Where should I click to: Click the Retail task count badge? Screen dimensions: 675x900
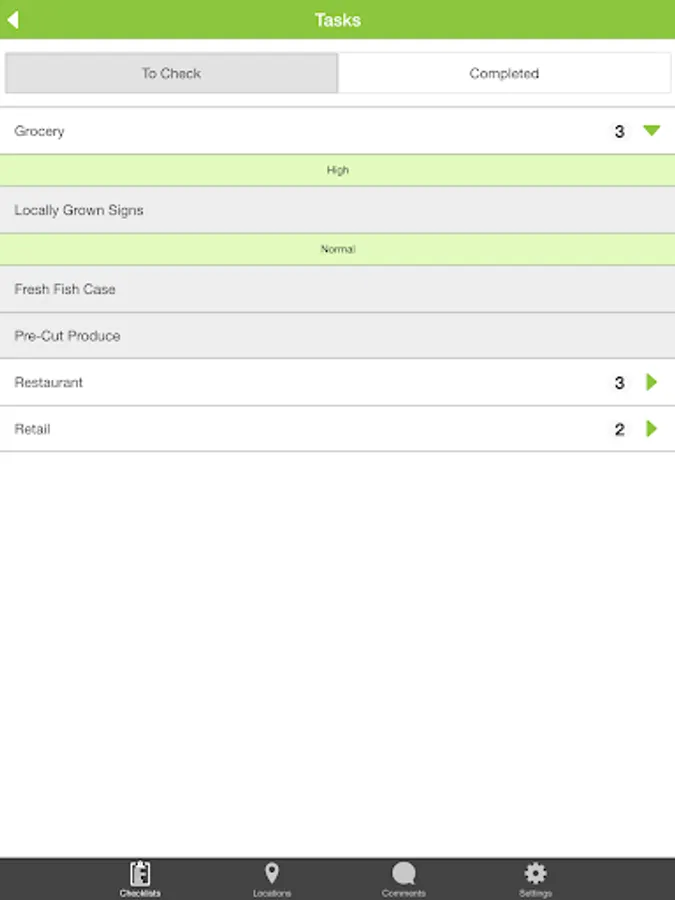(x=619, y=429)
